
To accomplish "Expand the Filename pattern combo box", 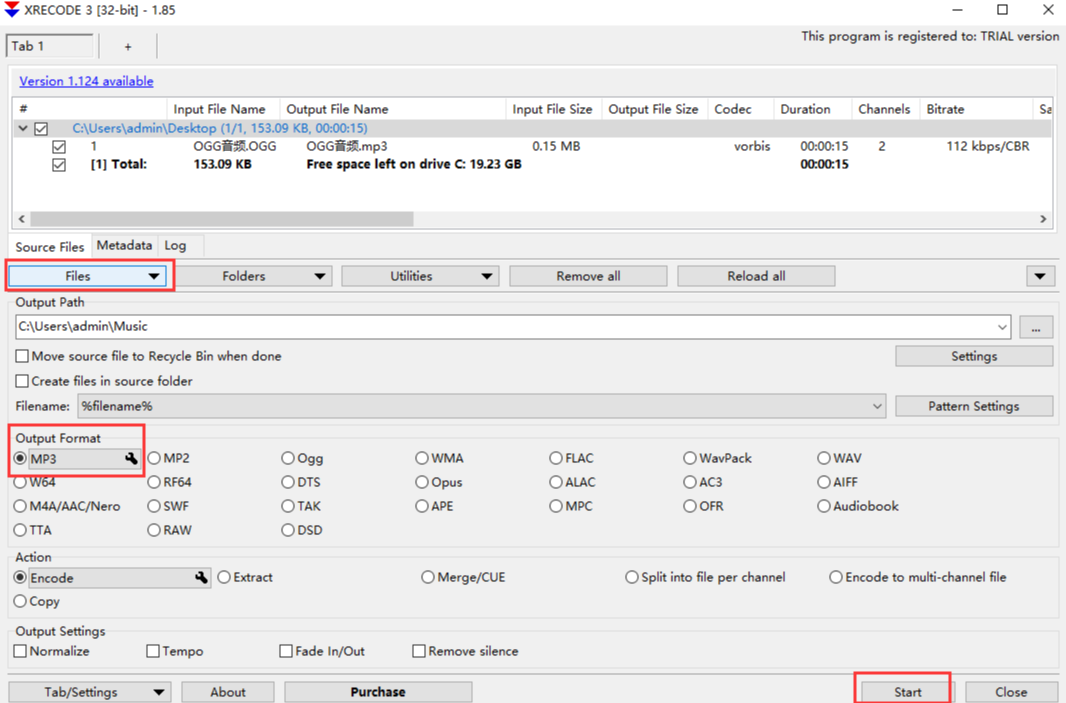I will [877, 407].
